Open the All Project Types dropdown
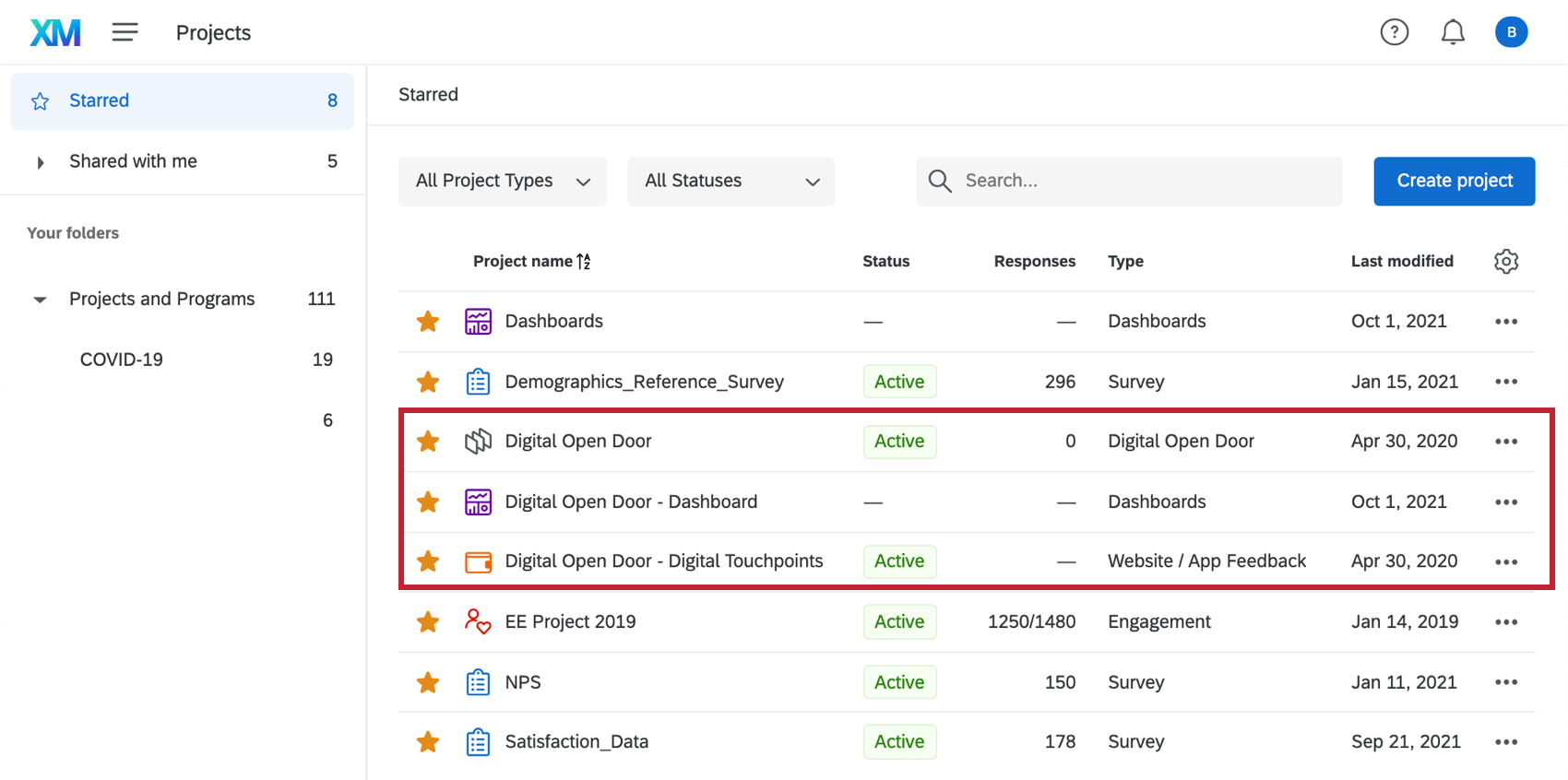 coord(502,181)
